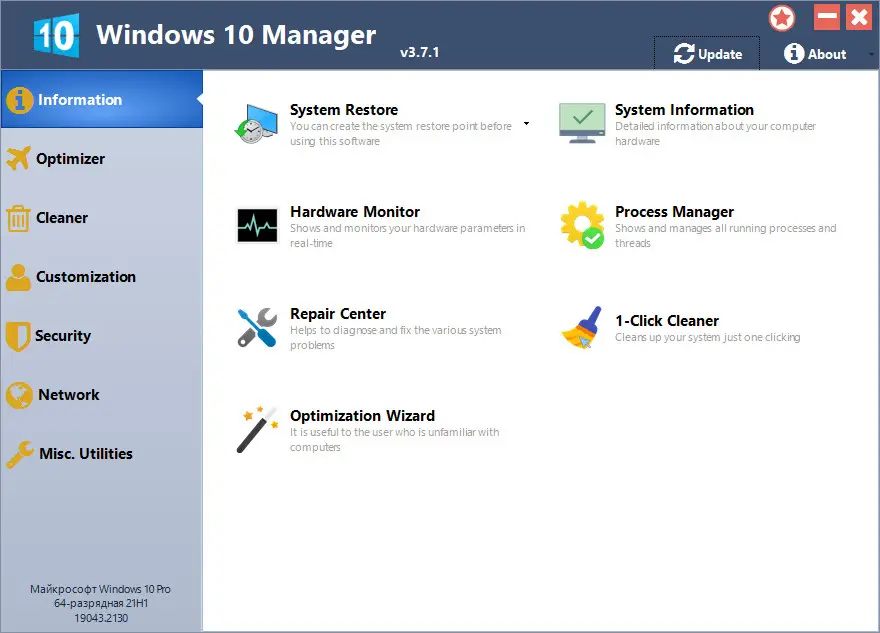Click the Update refresh arrows icon

tap(684, 54)
